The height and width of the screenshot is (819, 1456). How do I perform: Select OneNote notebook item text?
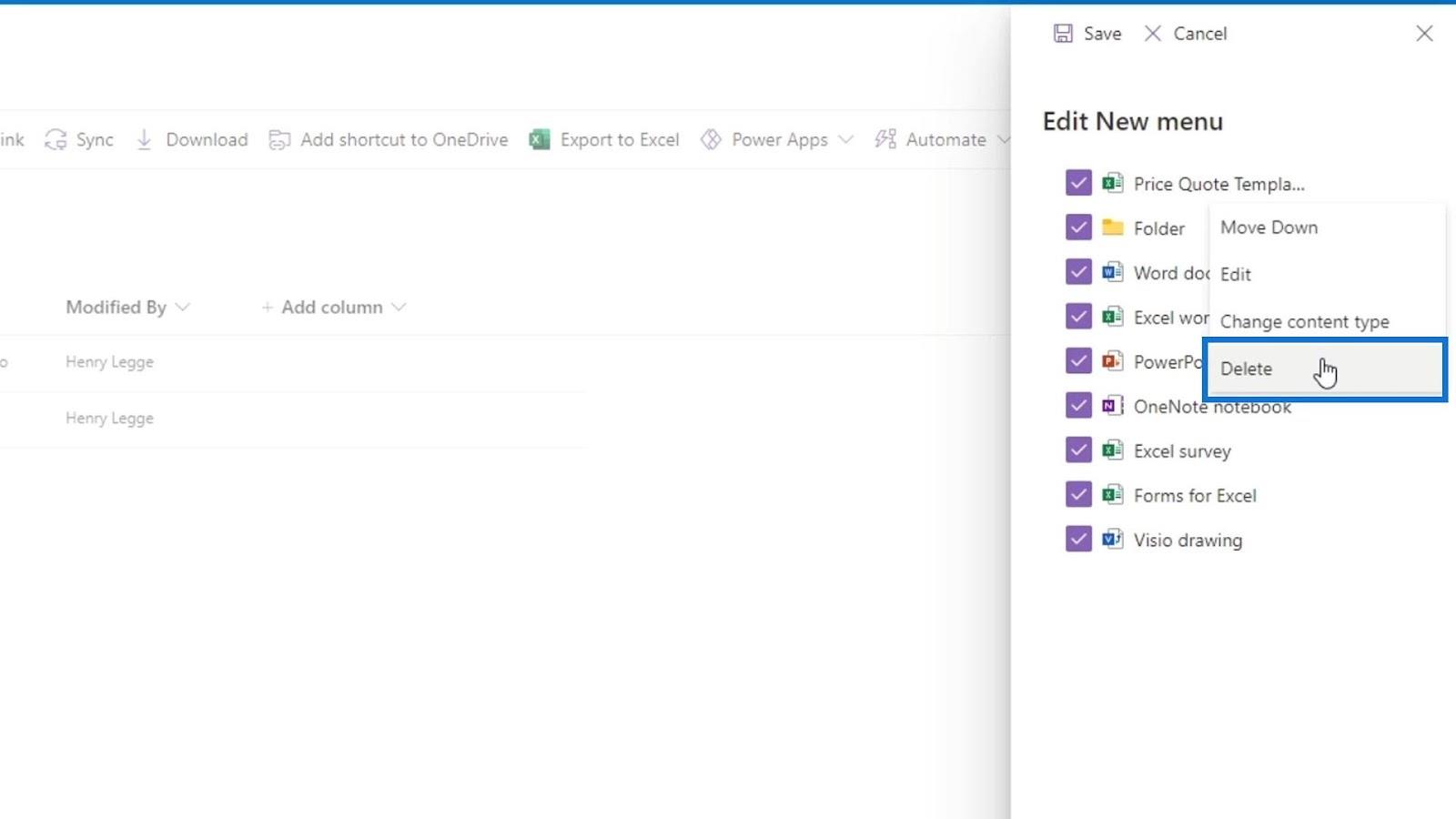pyautogui.click(x=1212, y=407)
